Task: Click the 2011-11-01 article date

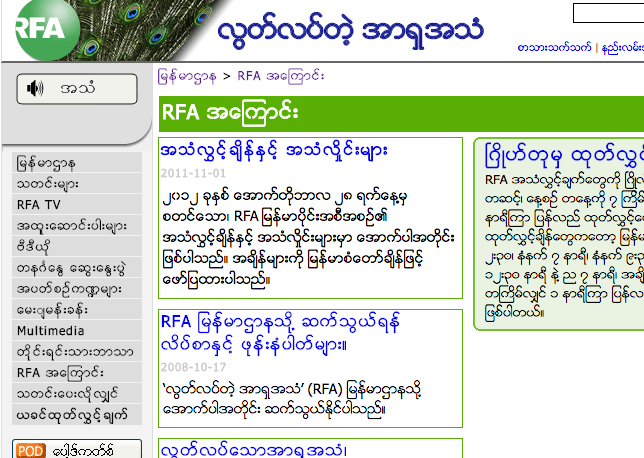Action: pos(193,173)
